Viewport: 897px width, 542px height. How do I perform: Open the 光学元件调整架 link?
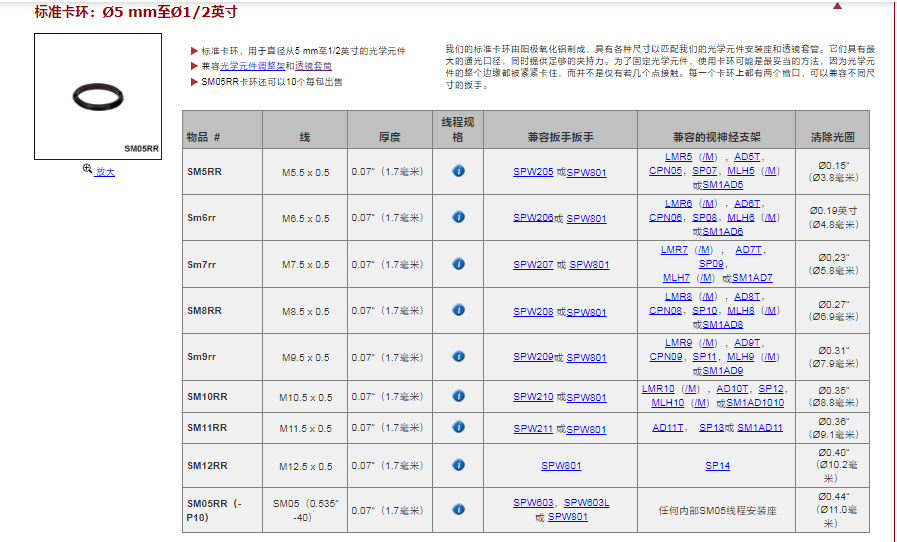coord(252,66)
